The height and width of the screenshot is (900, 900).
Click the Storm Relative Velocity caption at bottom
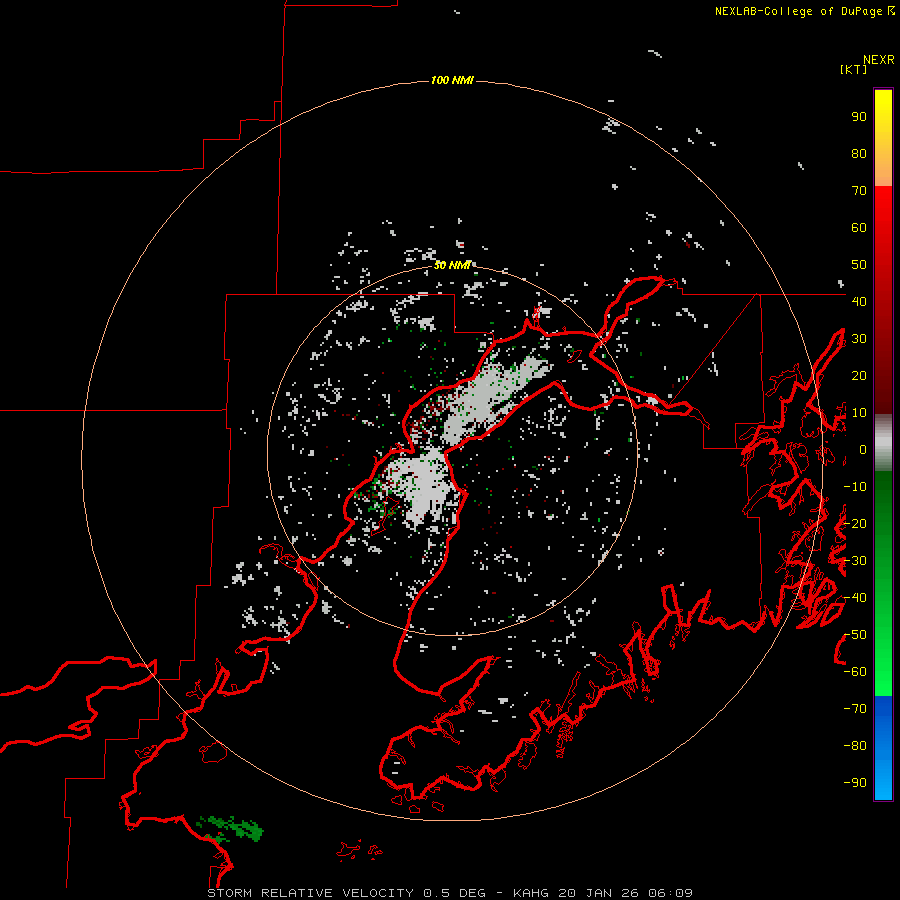[449, 893]
